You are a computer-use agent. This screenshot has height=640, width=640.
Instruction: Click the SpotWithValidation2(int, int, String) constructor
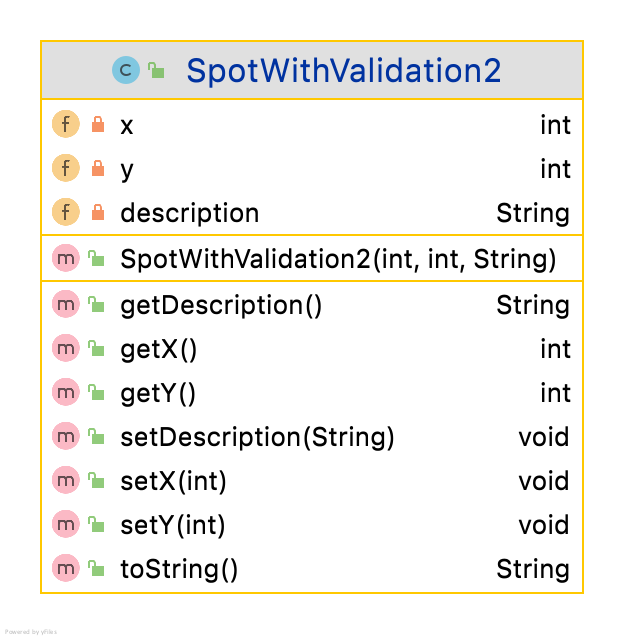[x=338, y=260]
